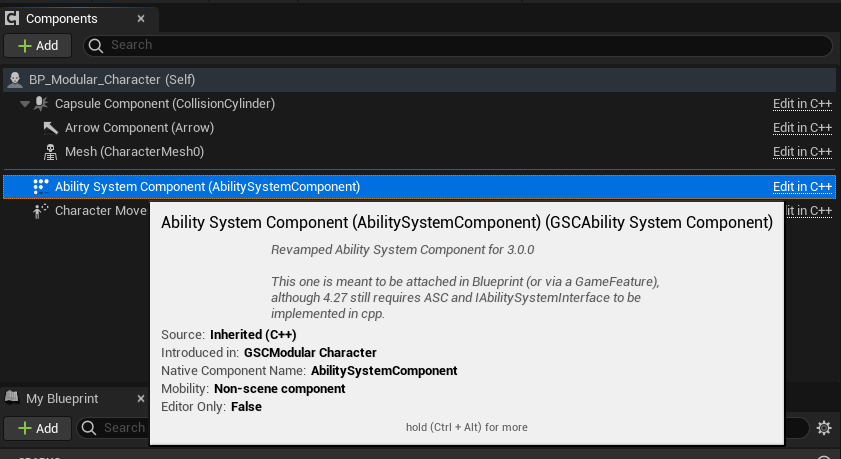841x459 pixels.
Task: Switch to the My Blueprint tab
Action: (x=61, y=398)
